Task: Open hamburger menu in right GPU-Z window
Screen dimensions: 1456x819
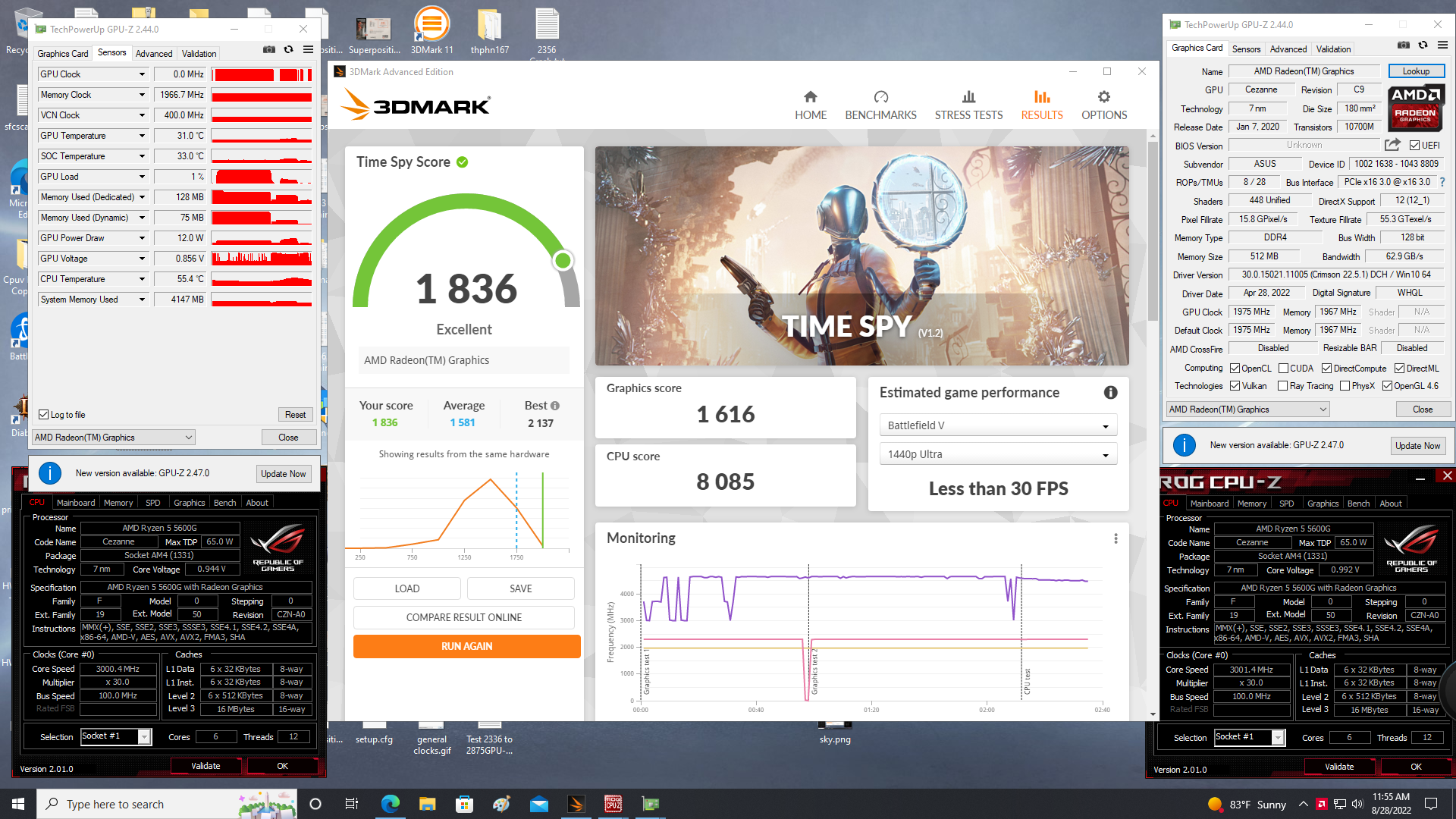Action: click(x=1442, y=45)
